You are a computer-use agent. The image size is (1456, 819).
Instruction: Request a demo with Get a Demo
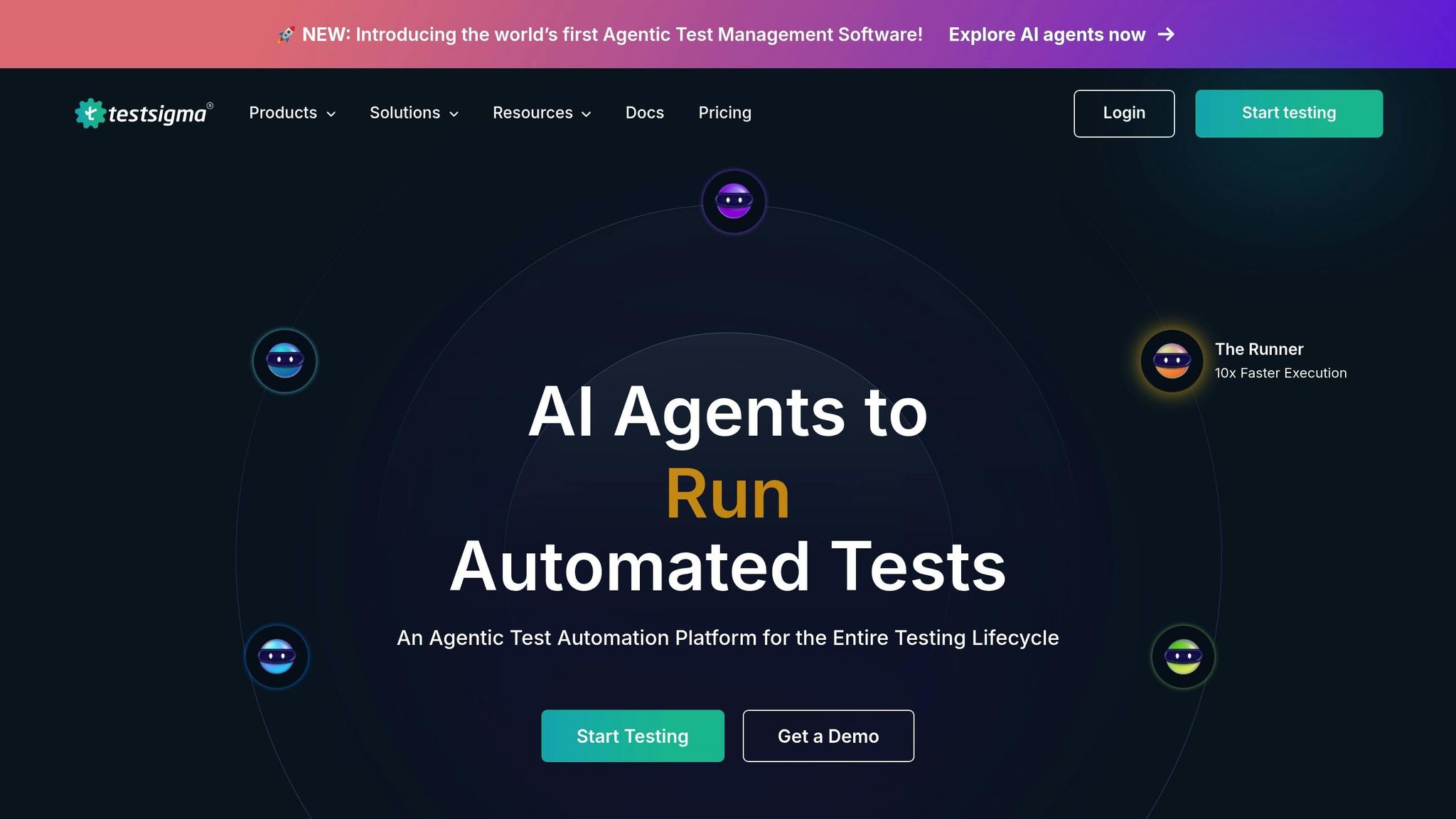pos(828,736)
